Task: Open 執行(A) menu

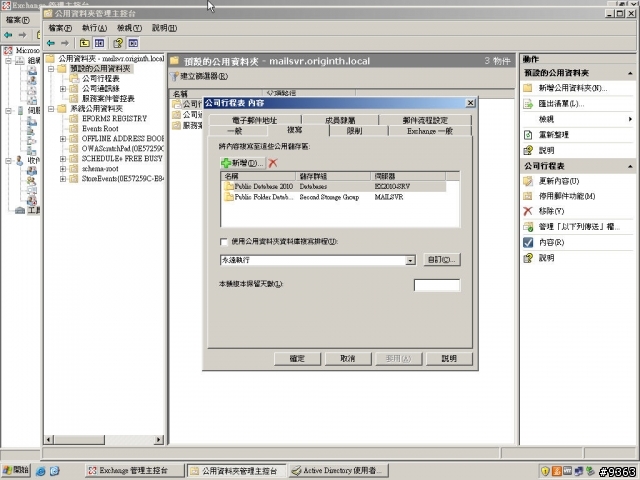Action: pyautogui.click(x=94, y=28)
